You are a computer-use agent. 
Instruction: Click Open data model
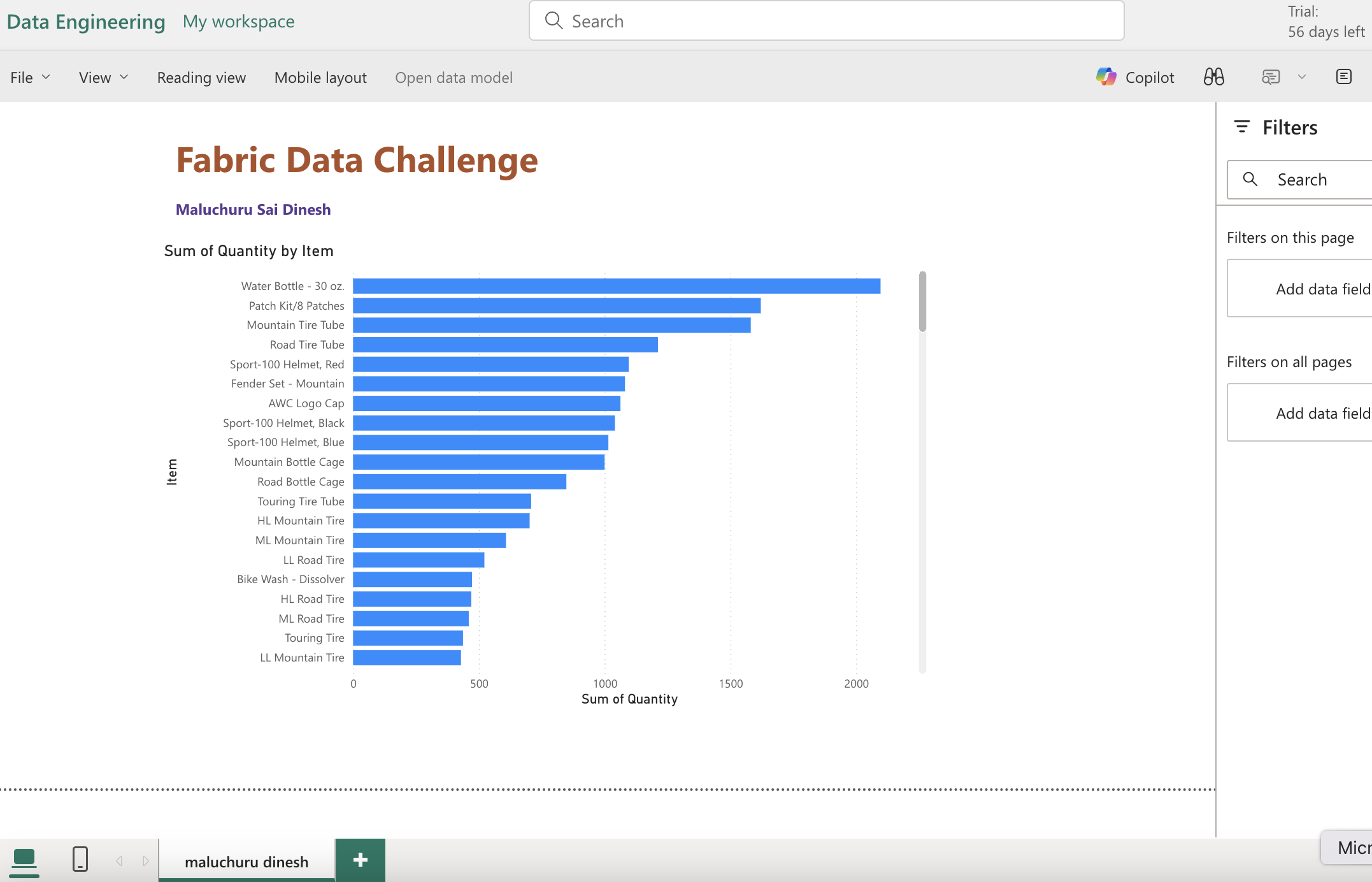[454, 77]
